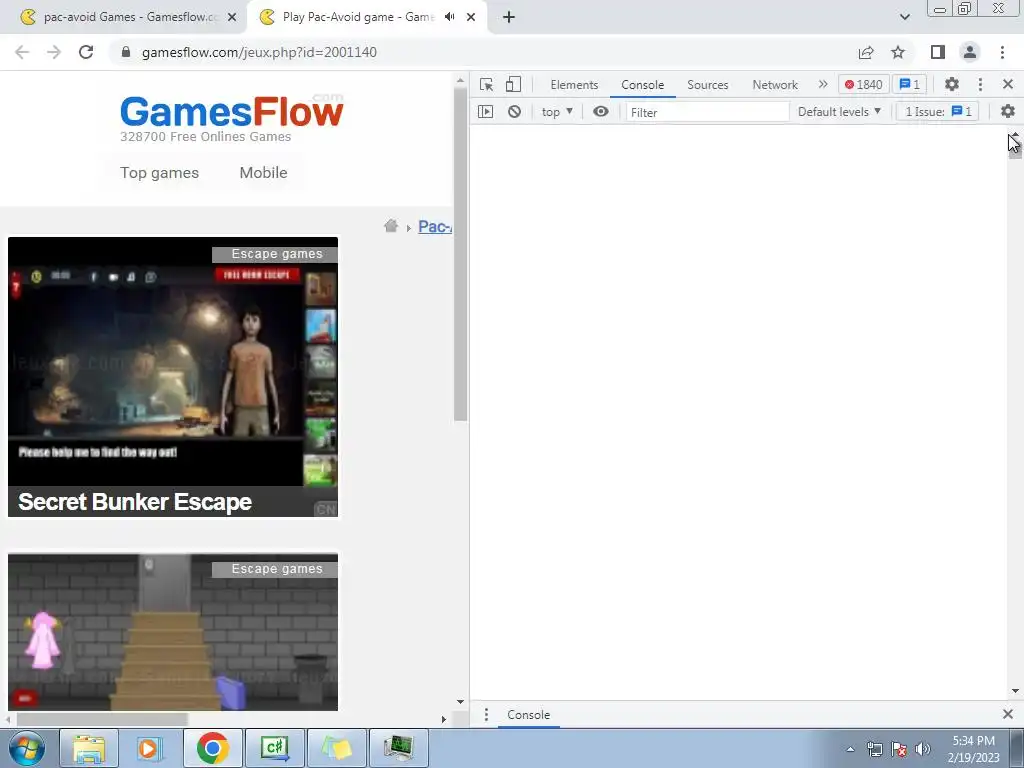The width and height of the screenshot is (1024, 768).
Task: Open the staircase escape game thumbnail
Action: click(173, 632)
